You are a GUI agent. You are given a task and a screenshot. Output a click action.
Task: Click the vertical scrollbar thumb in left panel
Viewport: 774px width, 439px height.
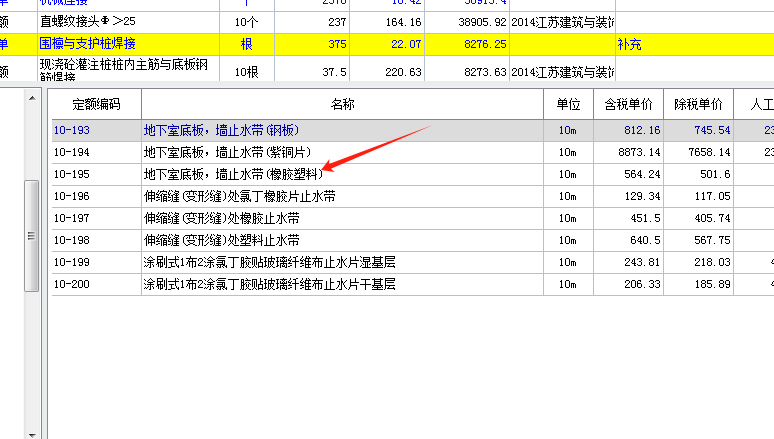[32, 236]
